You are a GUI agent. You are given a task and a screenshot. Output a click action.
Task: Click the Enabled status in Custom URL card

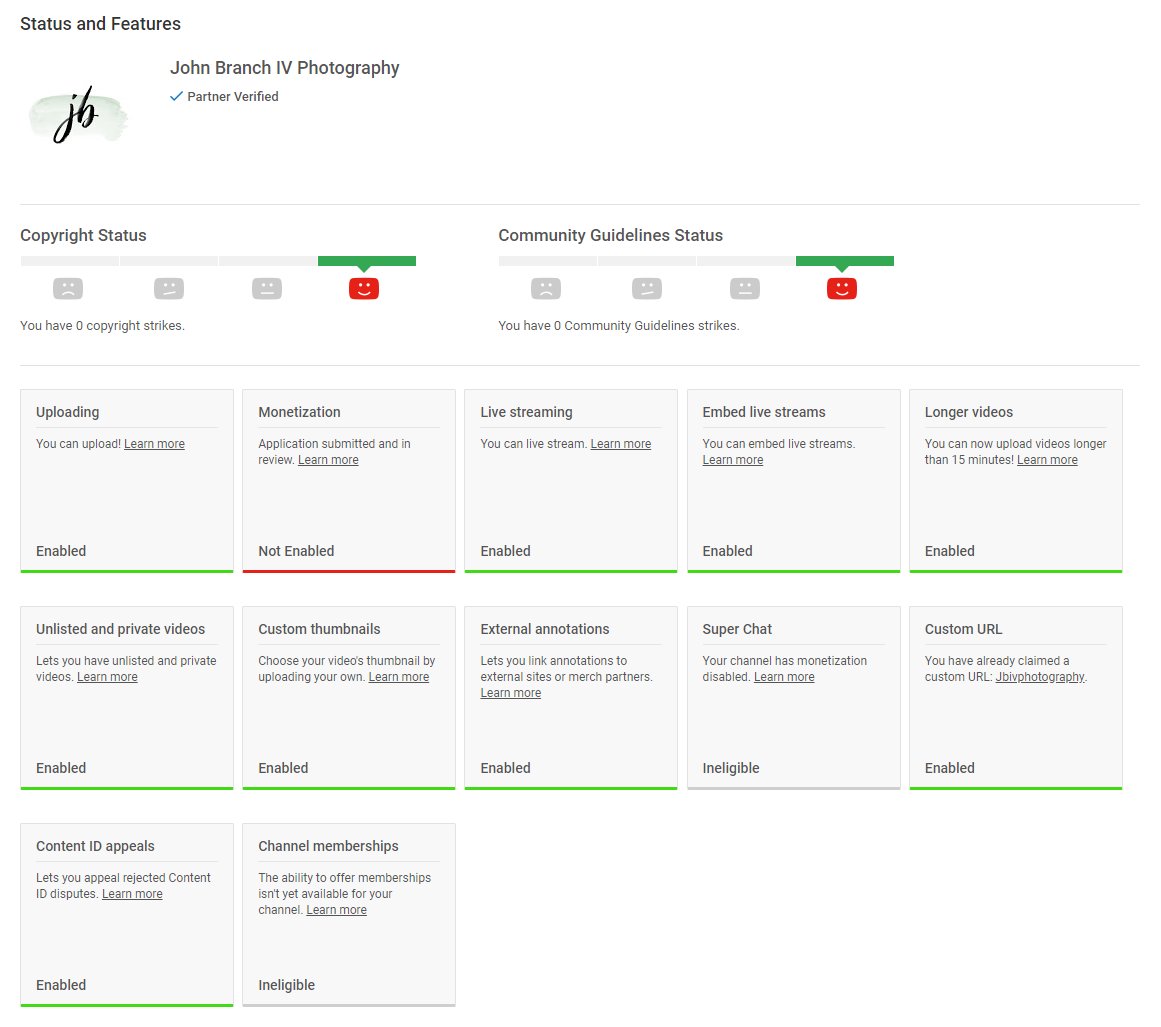point(949,768)
